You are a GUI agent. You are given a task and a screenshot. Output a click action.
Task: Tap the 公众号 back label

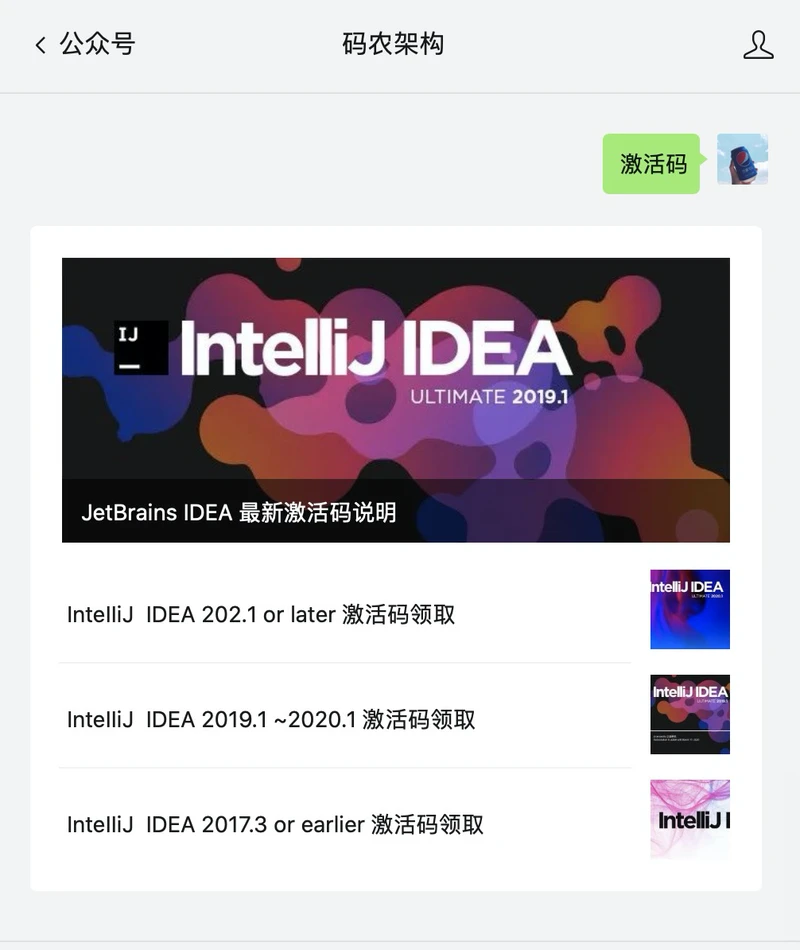[97, 44]
